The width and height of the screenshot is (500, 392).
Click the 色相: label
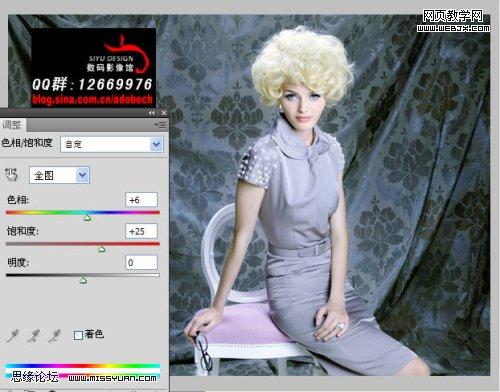click(18, 200)
